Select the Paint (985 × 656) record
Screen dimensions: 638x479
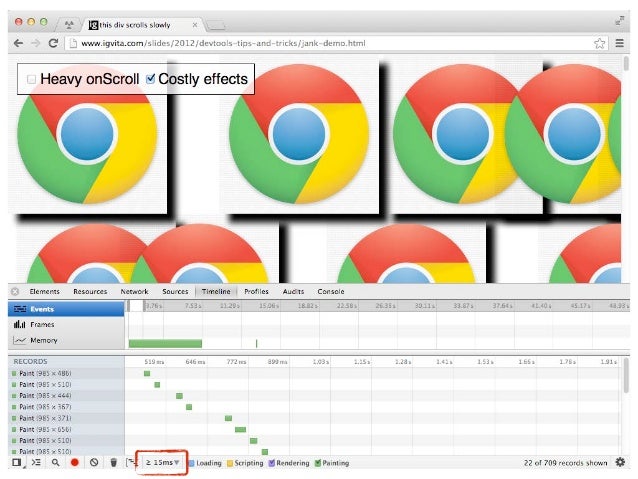(66, 429)
